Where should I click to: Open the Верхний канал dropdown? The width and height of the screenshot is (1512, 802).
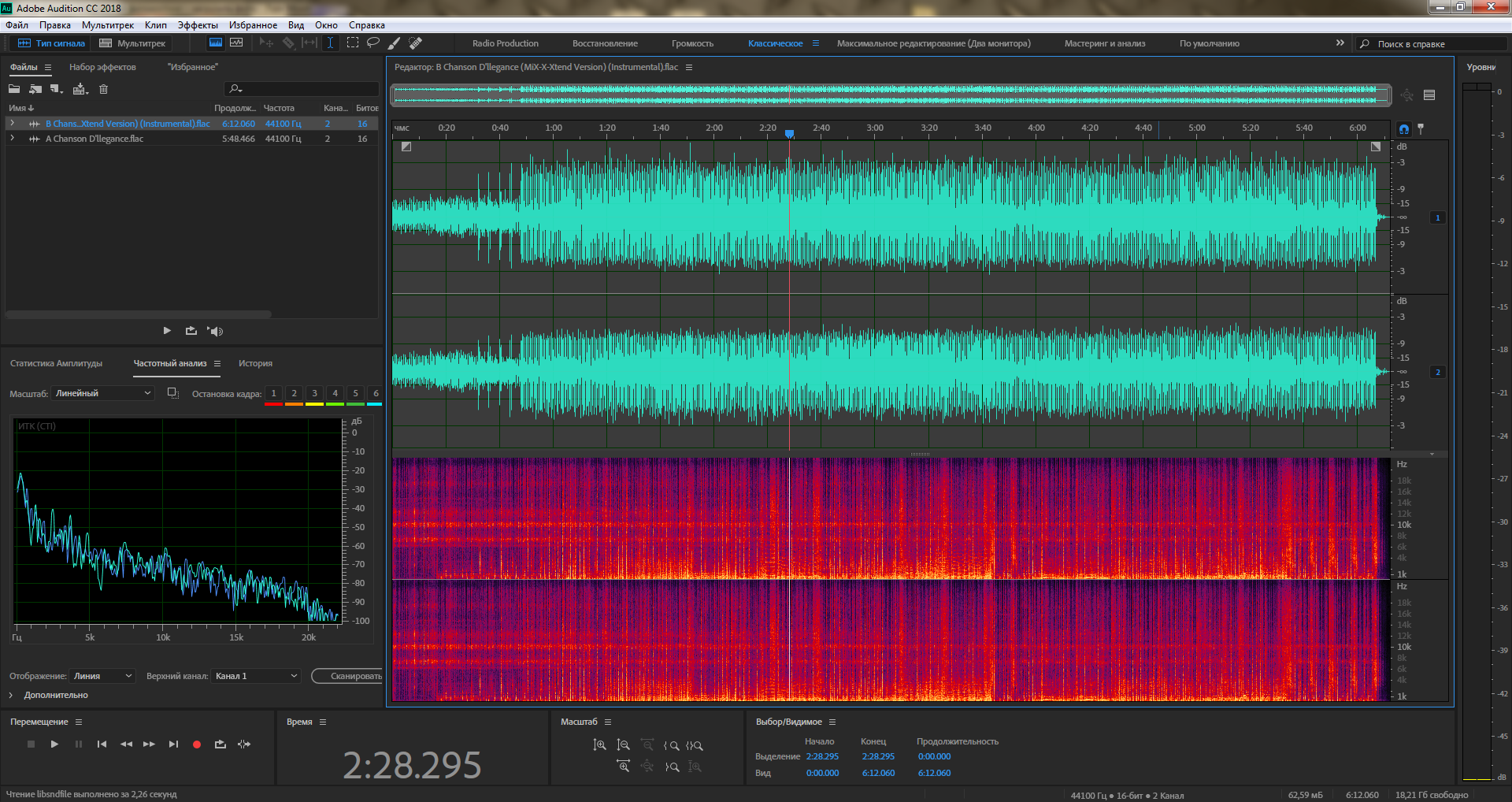pyautogui.click(x=256, y=676)
